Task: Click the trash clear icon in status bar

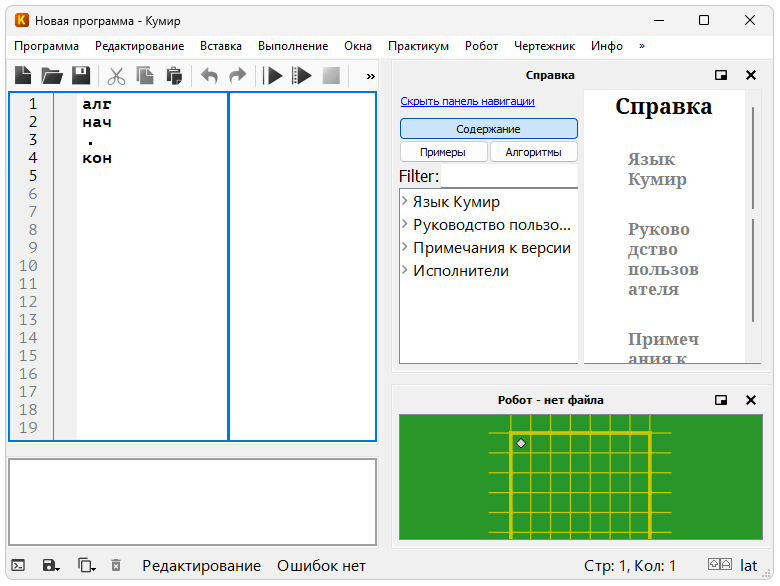Action: click(116, 565)
